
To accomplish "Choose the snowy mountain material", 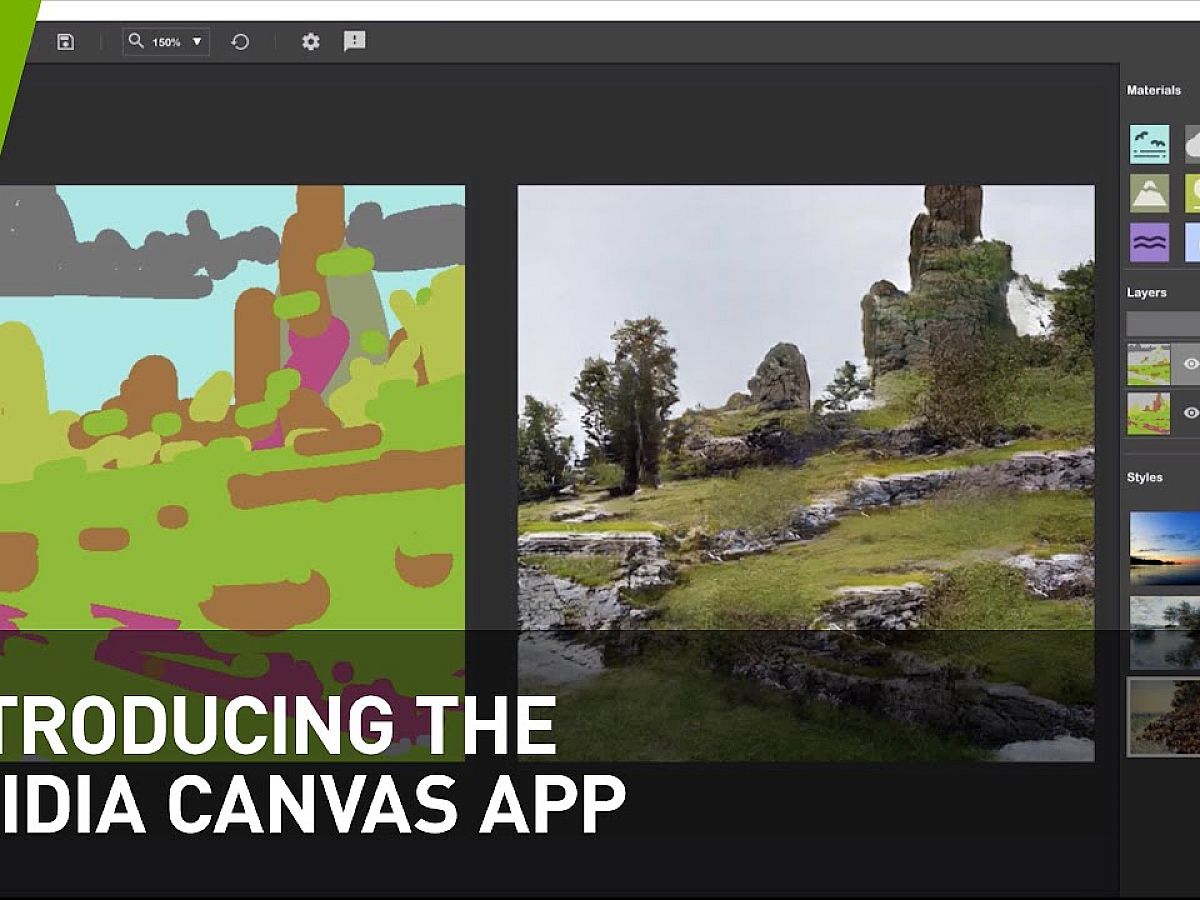I will pyautogui.click(x=1149, y=193).
